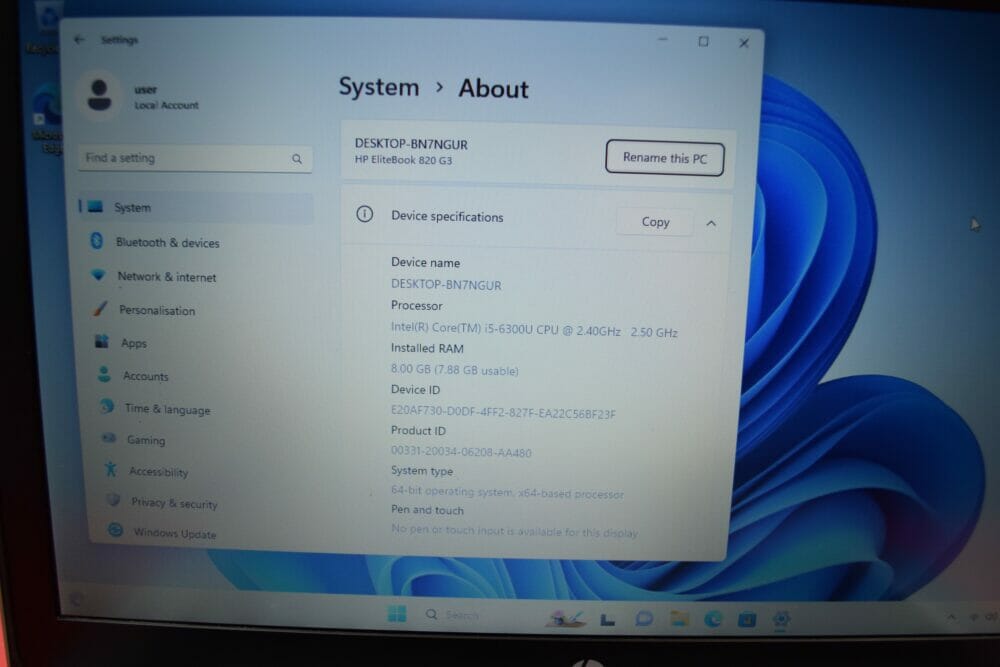
Task: Click the 64-bit operating system text
Action: click(507, 492)
